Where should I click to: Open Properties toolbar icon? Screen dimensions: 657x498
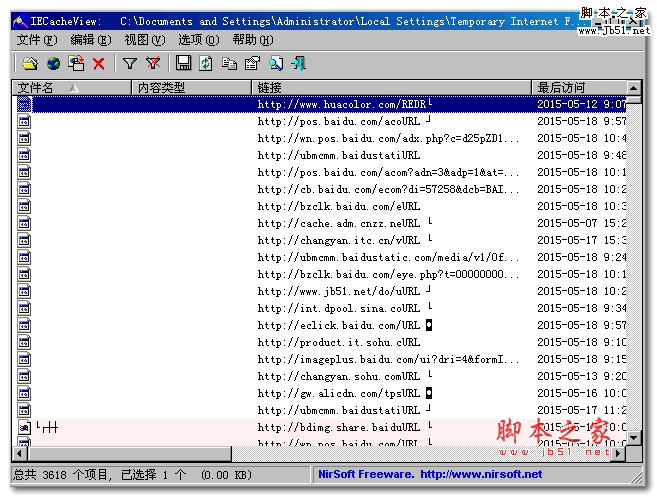[x=252, y=64]
